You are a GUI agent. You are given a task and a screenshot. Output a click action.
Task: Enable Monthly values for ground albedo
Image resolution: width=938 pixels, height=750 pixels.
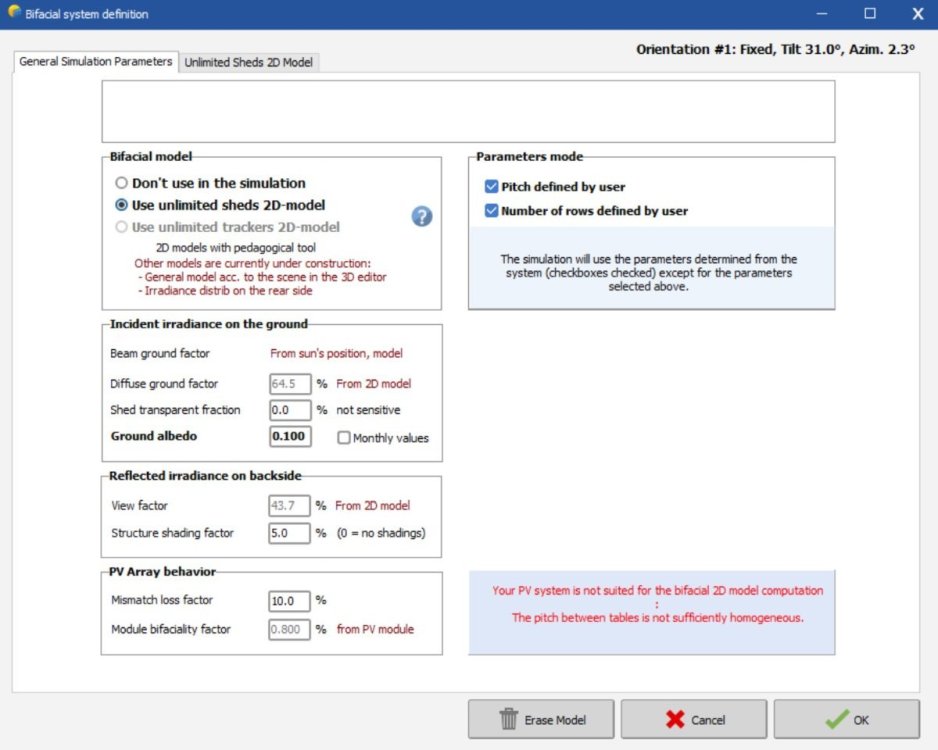click(x=344, y=438)
